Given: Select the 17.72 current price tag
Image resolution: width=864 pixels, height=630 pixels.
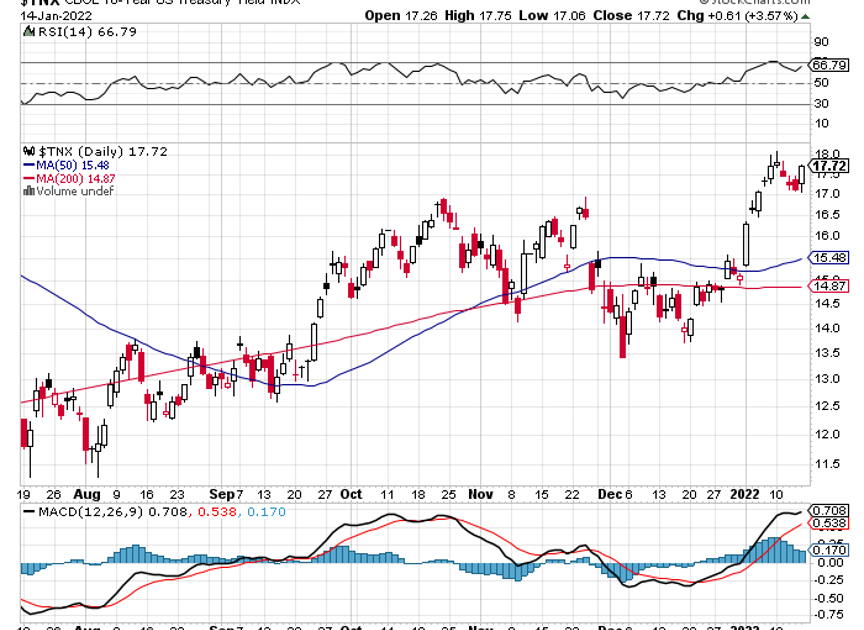Looking at the screenshot, I should pyautogui.click(x=829, y=166).
